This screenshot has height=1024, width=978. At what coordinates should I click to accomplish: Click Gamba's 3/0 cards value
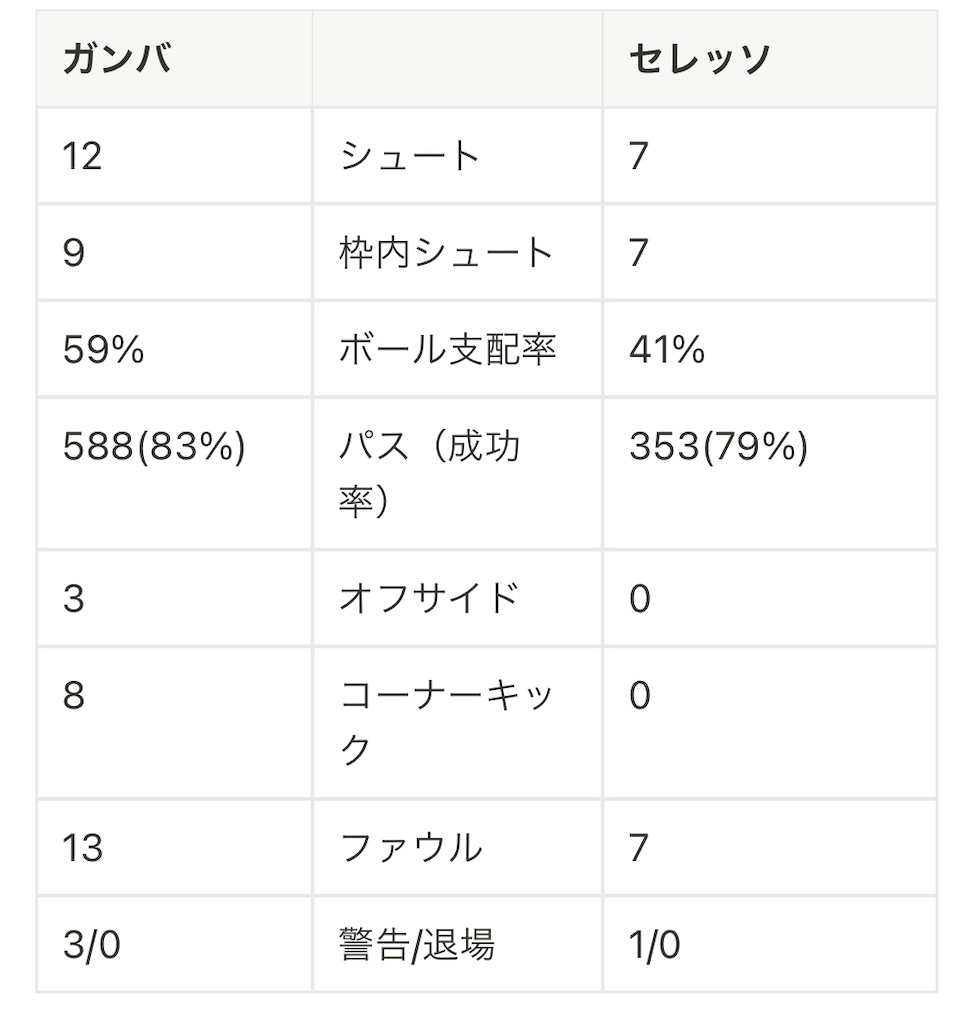[x=92, y=944]
